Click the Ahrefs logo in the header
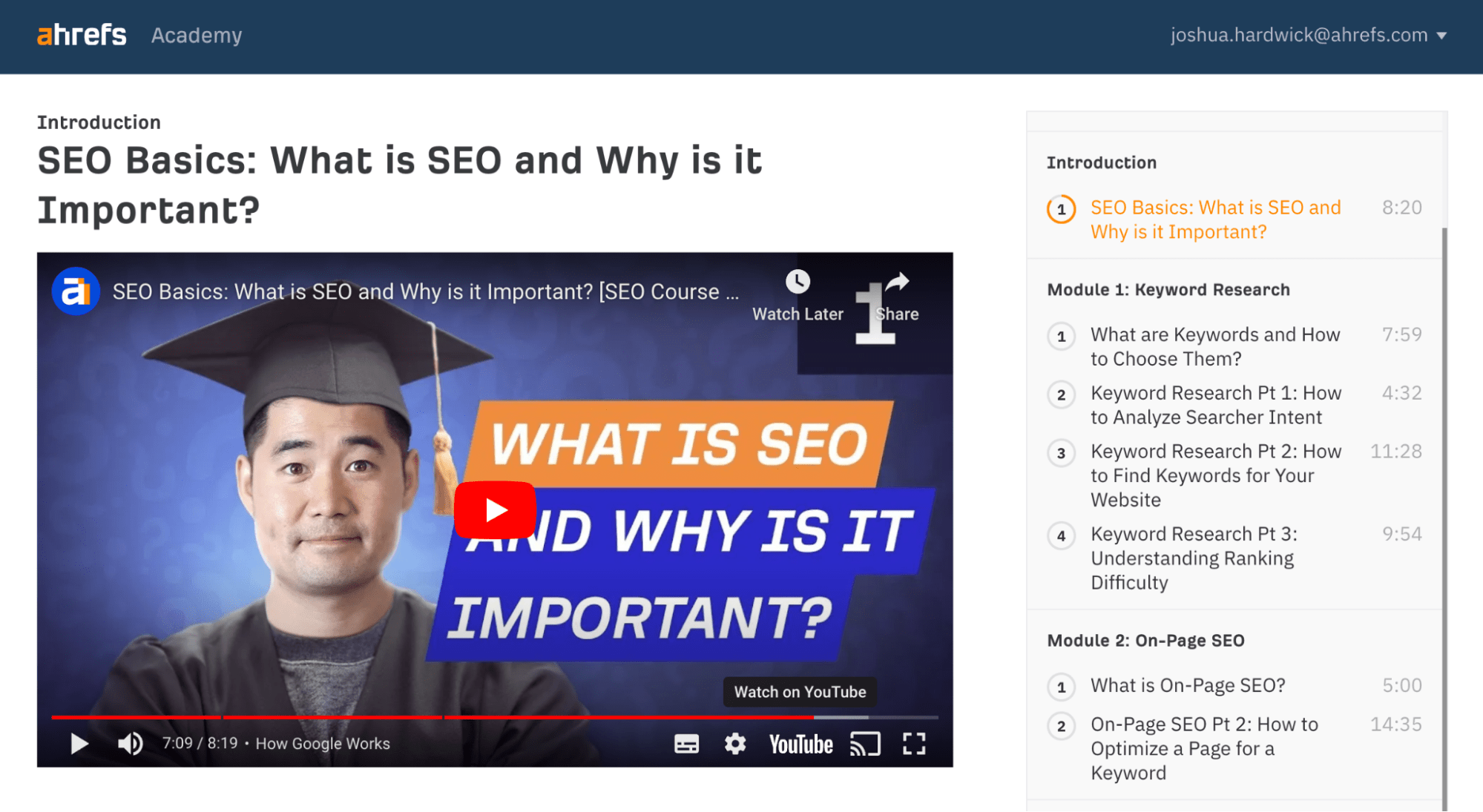This screenshot has height=812, width=1483. pyautogui.click(x=81, y=34)
